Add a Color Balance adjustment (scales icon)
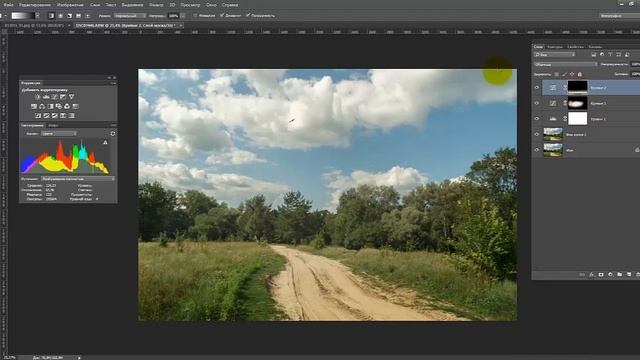Image resolution: width=640 pixels, height=360 pixels. [42, 106]
